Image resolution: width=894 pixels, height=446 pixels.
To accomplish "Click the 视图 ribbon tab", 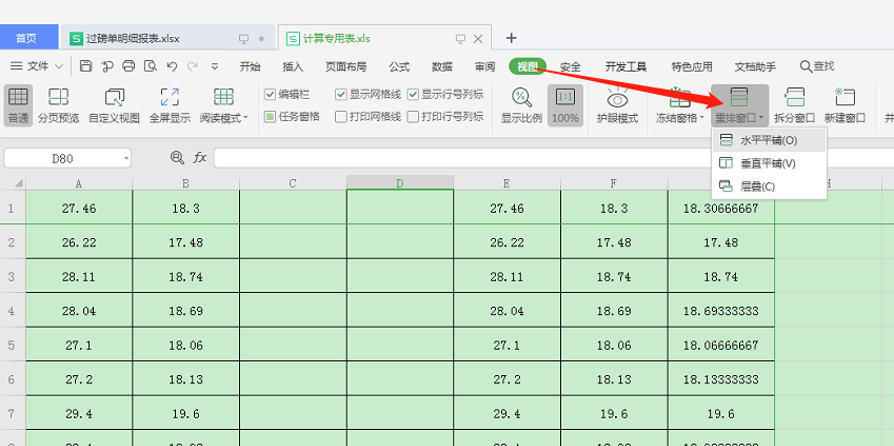I will pos(527,67).
